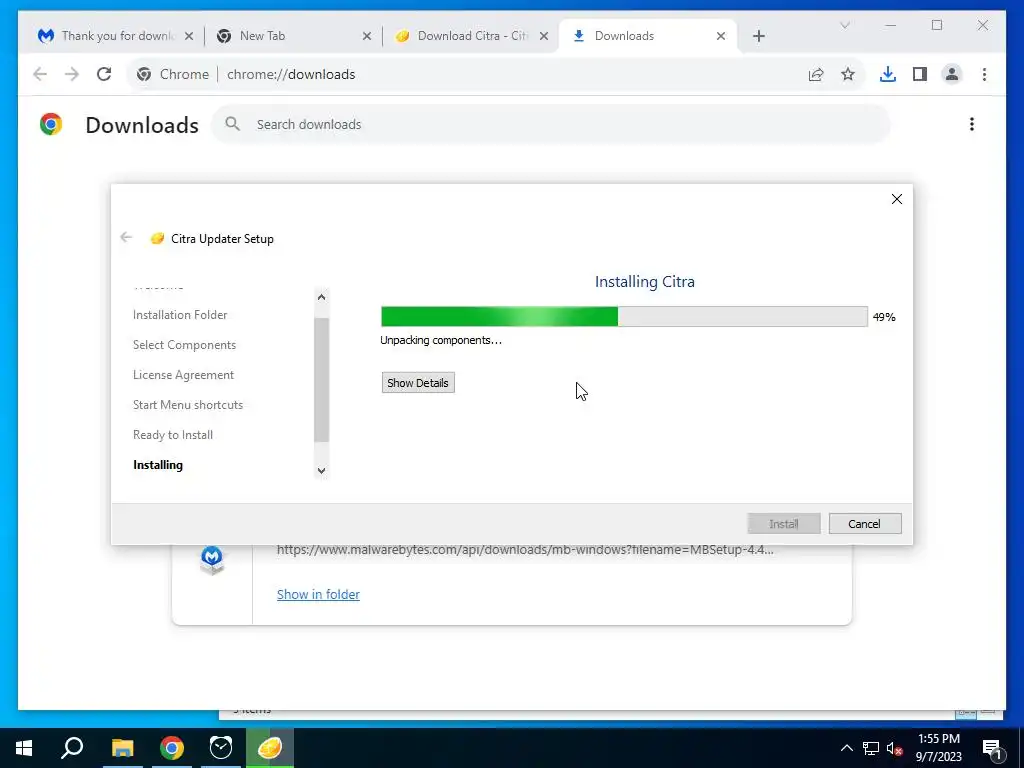Click the malwarebytes.com download URL
The width and height of the screenshot is (1024, 768).
point(525,550)
